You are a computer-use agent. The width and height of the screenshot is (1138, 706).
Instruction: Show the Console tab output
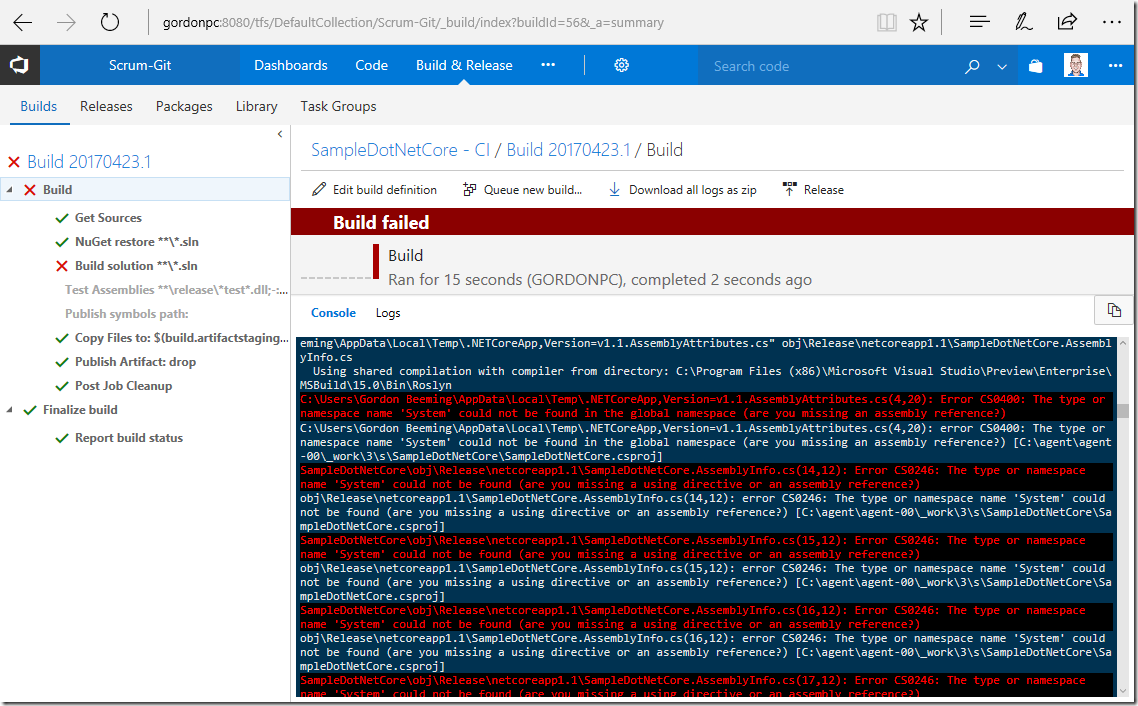(x=333, y=313)
